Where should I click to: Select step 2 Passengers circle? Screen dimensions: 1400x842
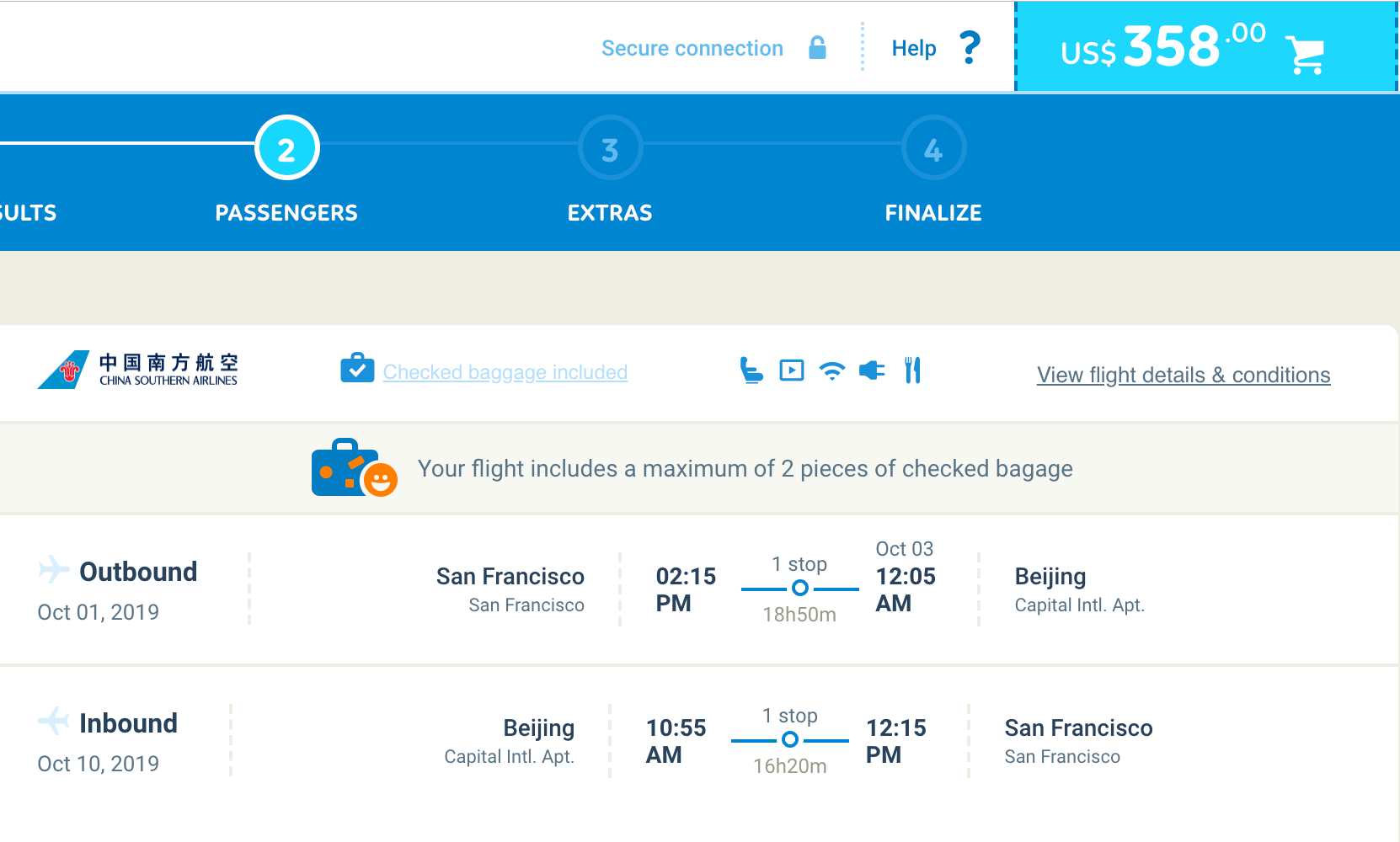point(286,148)
